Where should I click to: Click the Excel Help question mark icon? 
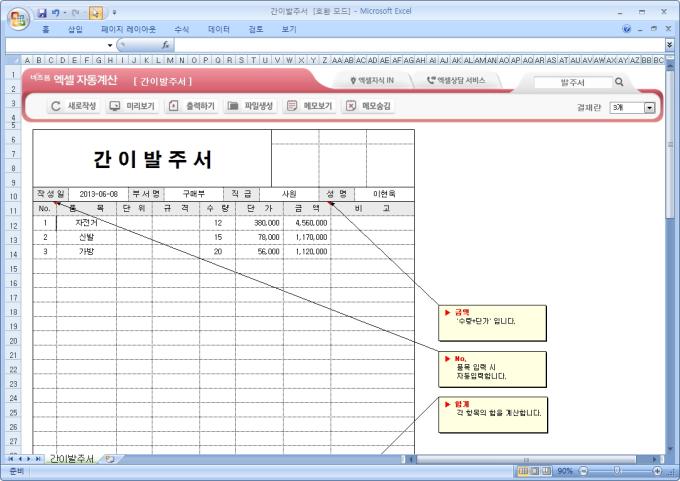coord(627,29)
